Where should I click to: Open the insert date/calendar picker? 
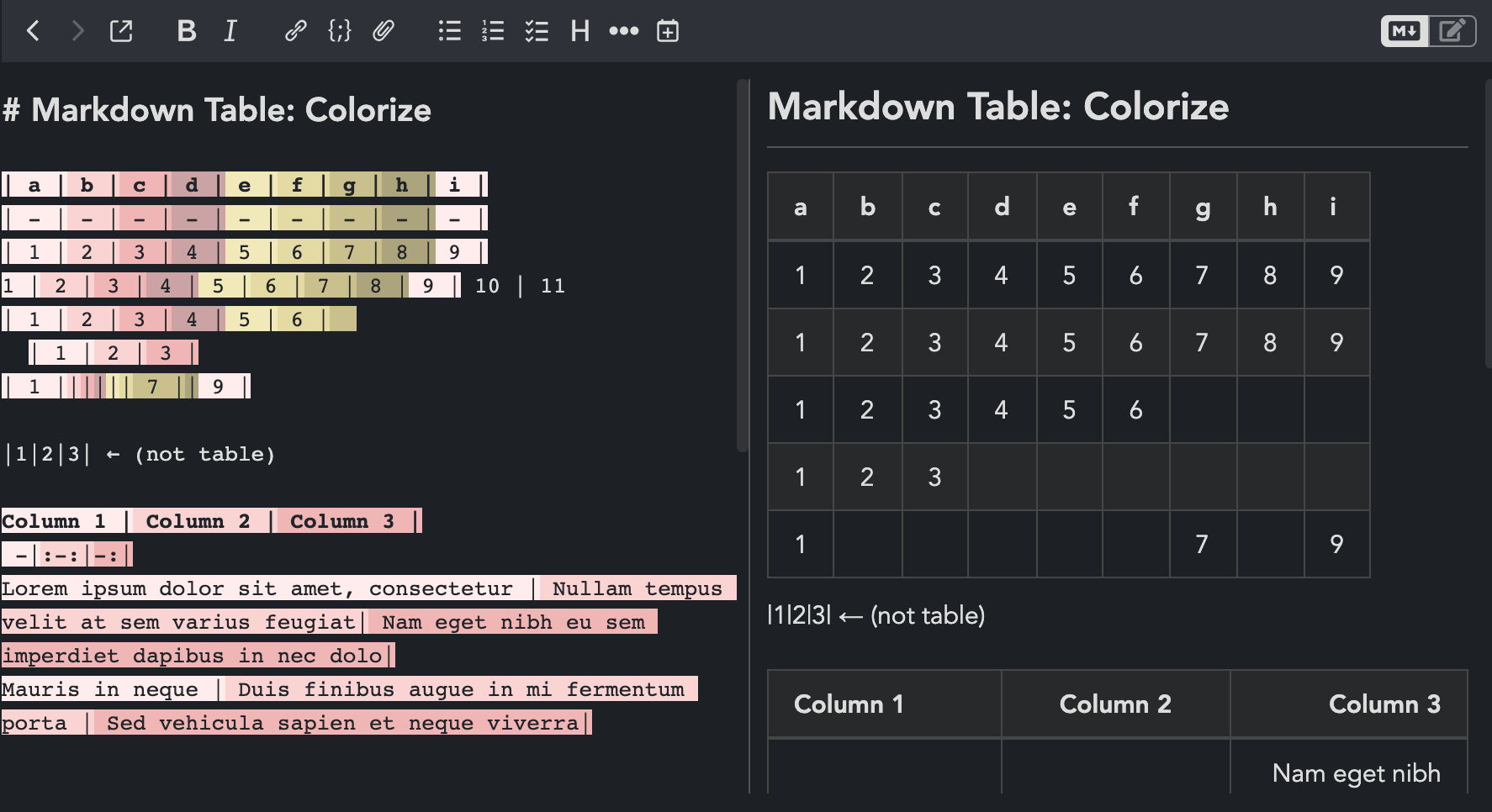[668, 31]
